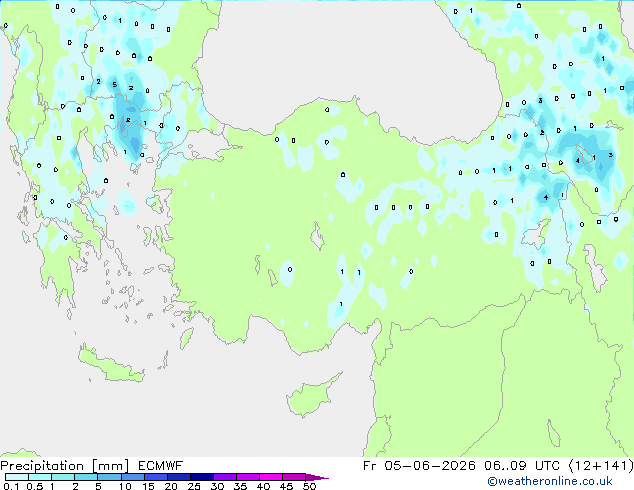The image size is (634, 490).
Task: Click the legend scale label "10"
Action: click(x=125, y=486)
